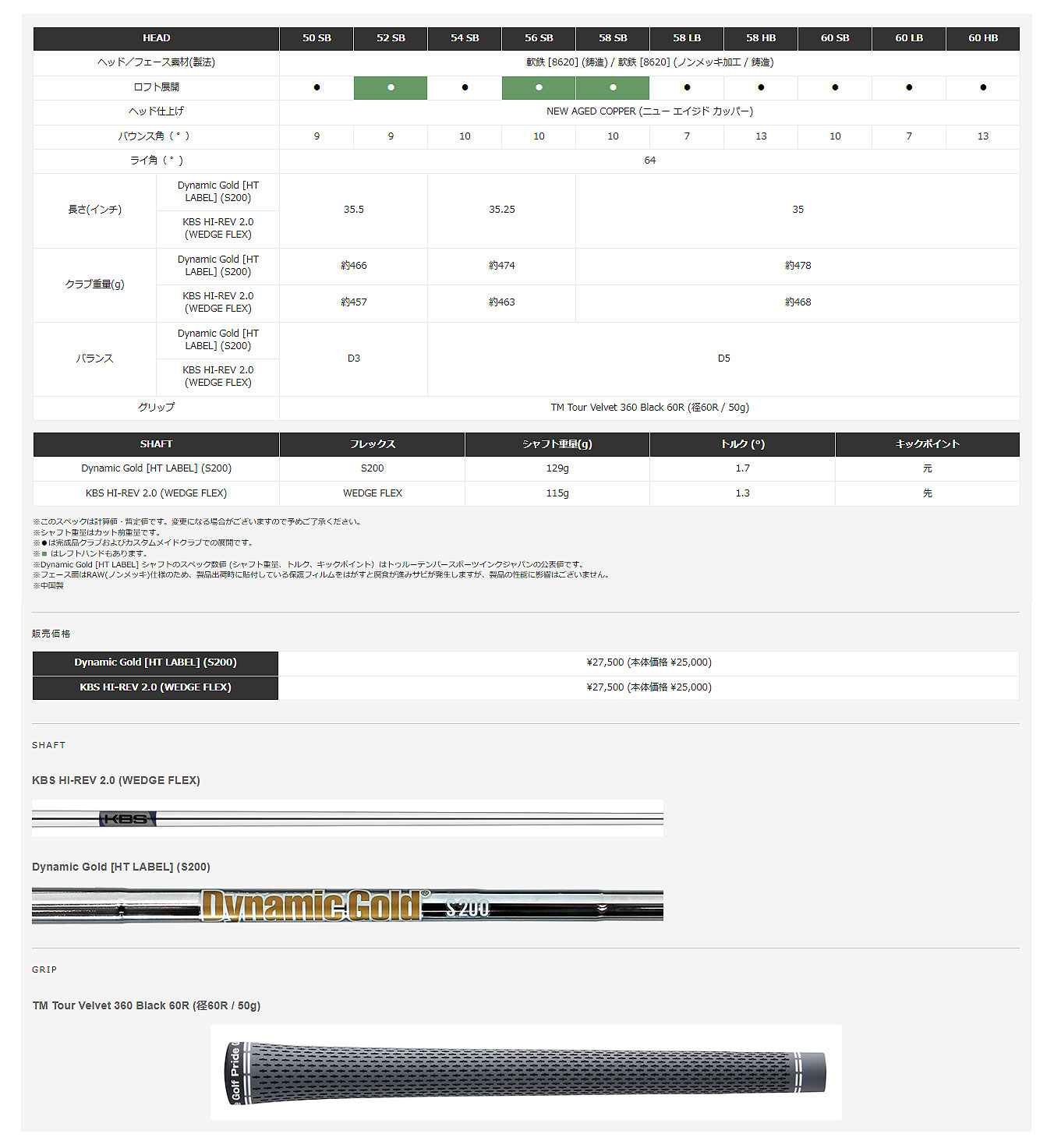Viewport: 1054px width, 1148px height.
Task: Click bounce value 7 under 58 LB
Action: [x=687, y=136]
